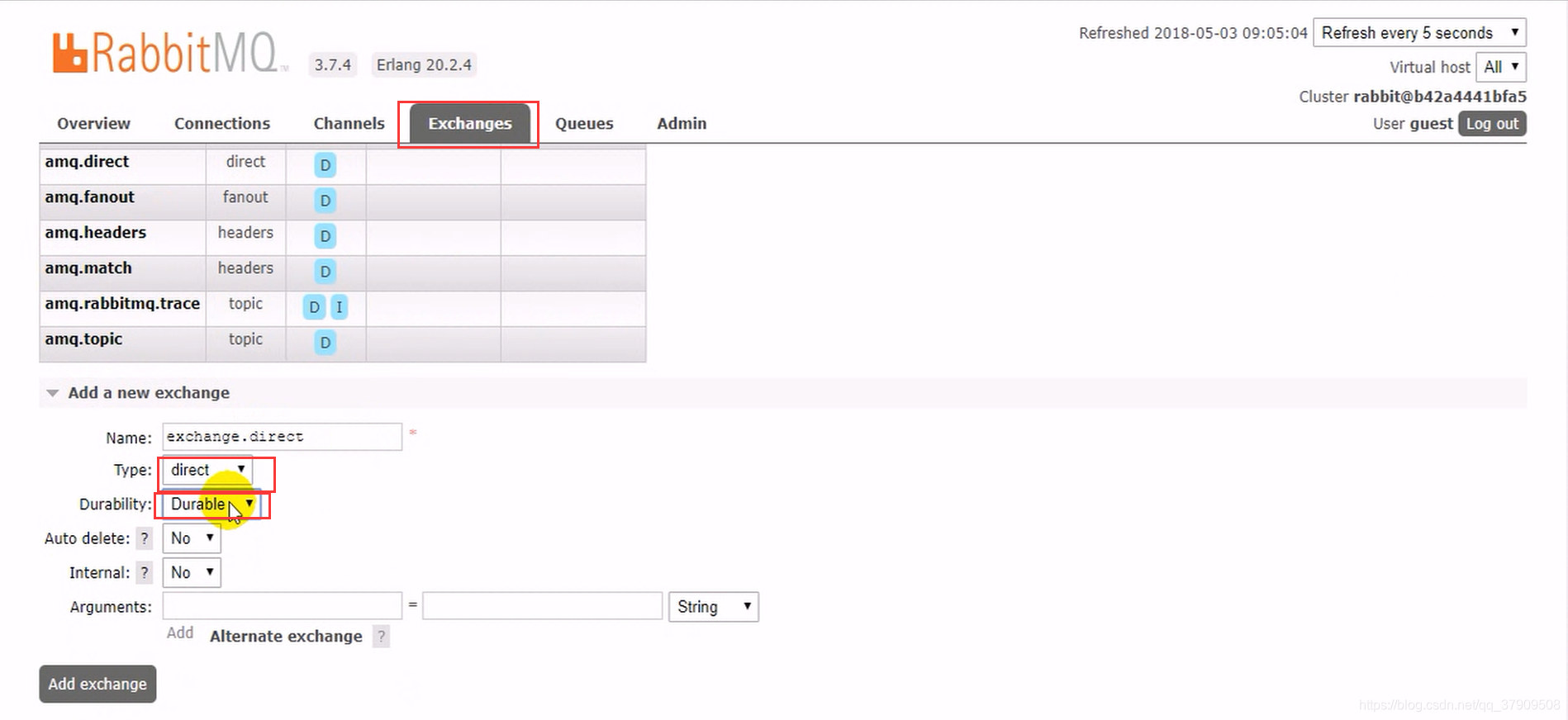1568x720 pixels.
Task: Click the 3.7.4 version label
Action: [x=333, y=65]
